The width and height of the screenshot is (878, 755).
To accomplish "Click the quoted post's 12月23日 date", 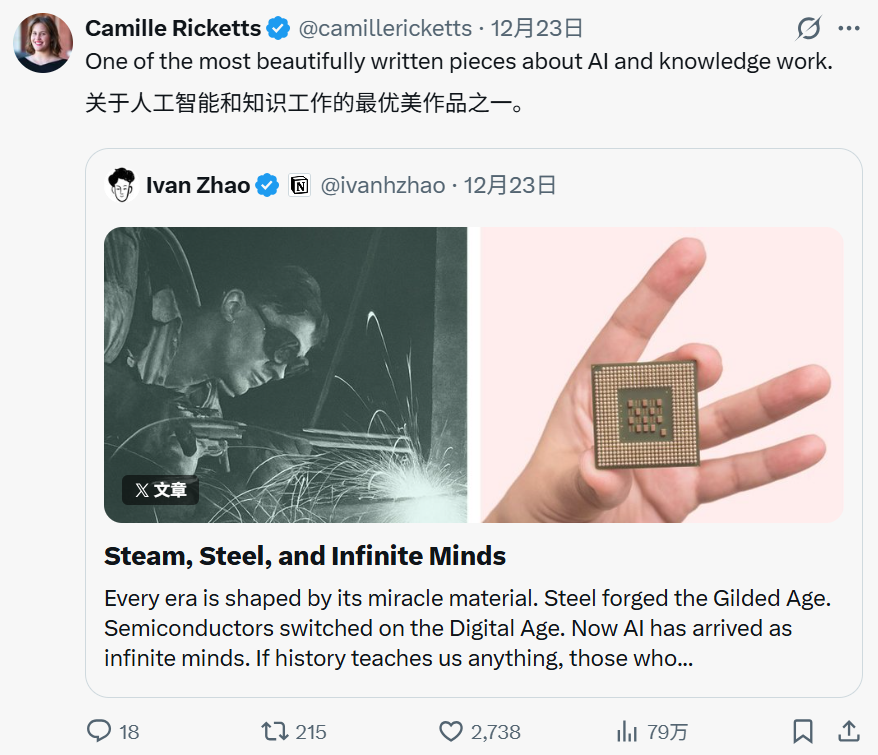I will coord(510,185).
